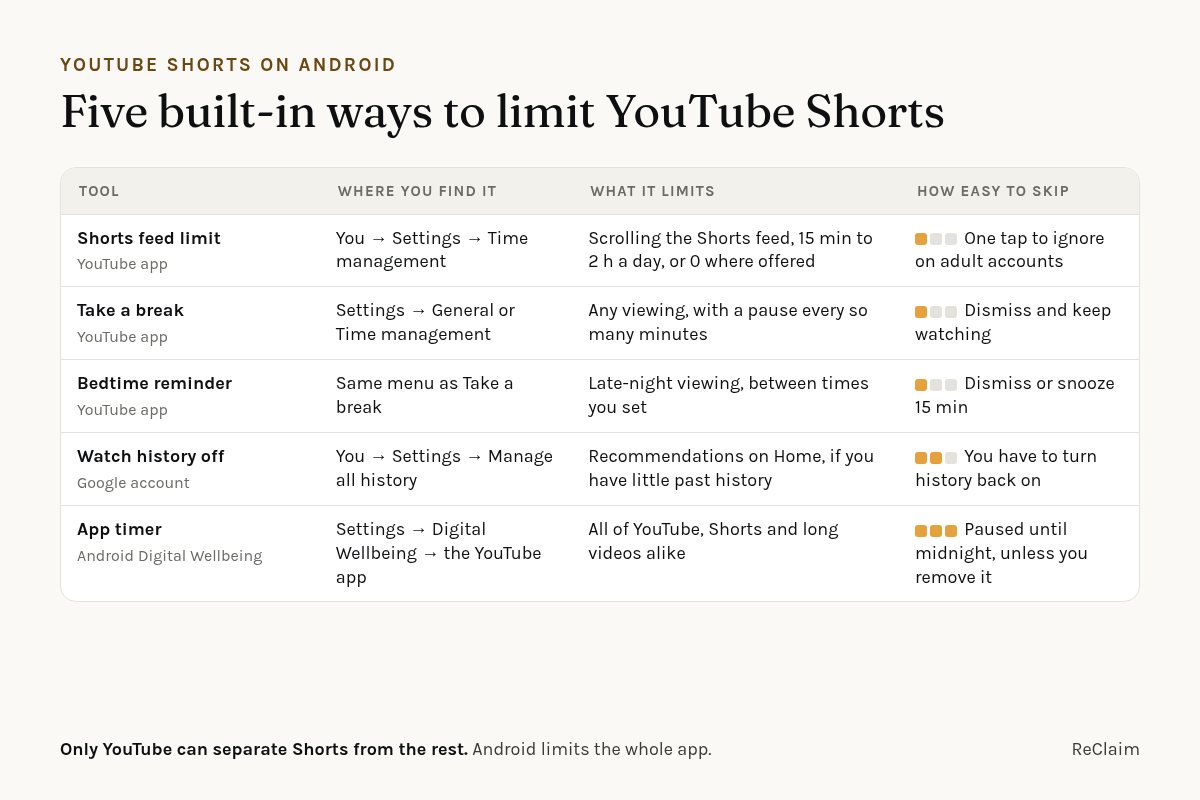This screenshot has width=1200, height=800.
Task: Click 'One tap to ignore on adult accounts'
Action: (1010, 250)
